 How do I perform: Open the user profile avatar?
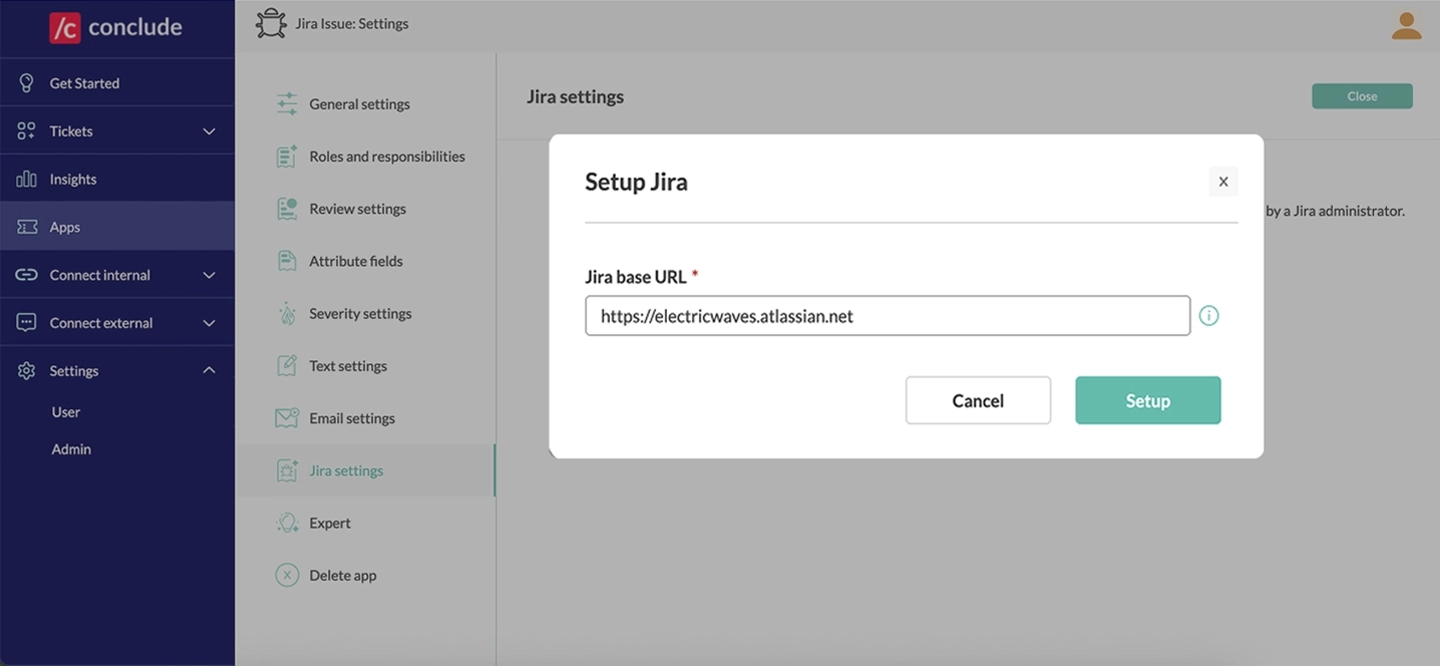point(1406,25)
